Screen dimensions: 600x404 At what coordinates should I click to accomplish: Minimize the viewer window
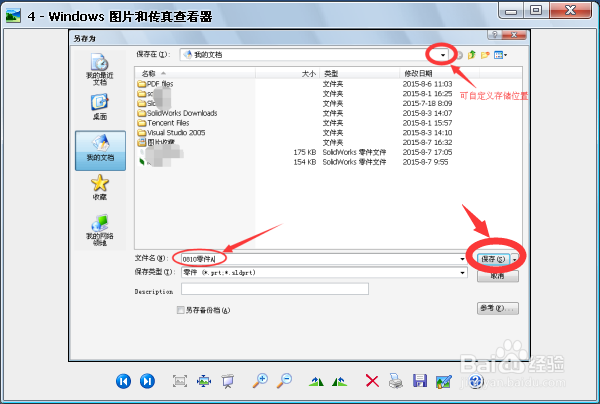pyautogui.click(x=511, y=10)
